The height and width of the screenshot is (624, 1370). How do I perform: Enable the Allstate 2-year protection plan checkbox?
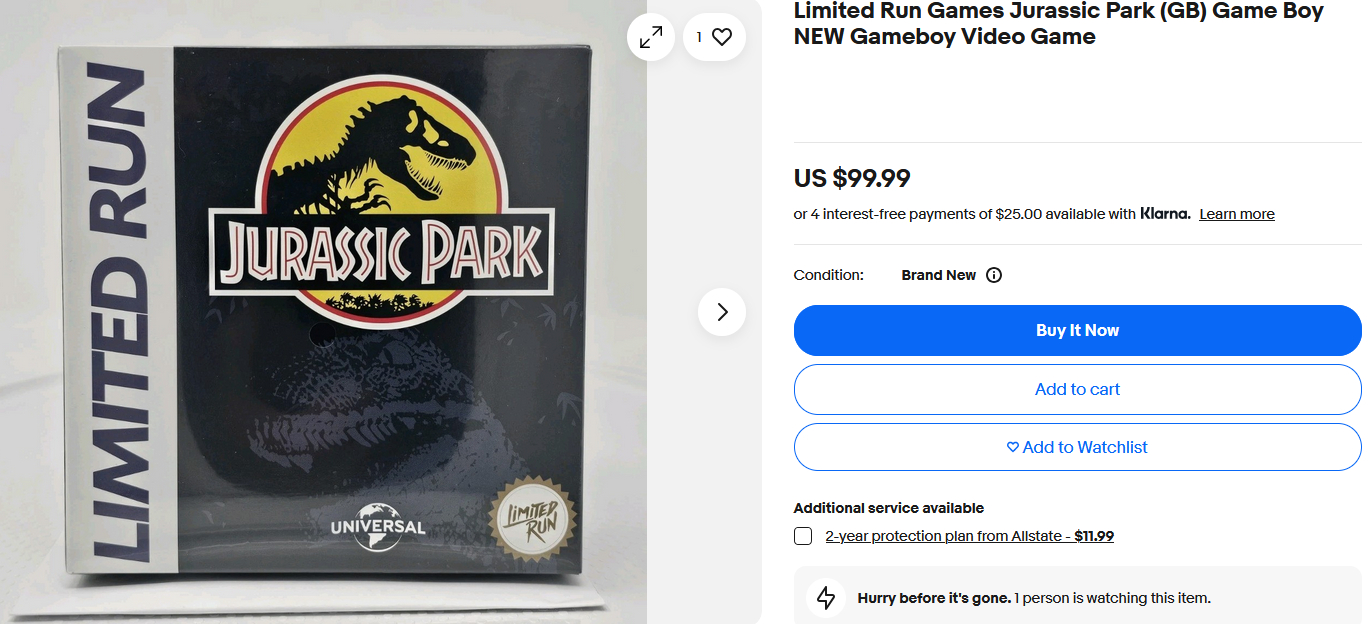pyautogui.click(x=803, y=536)
